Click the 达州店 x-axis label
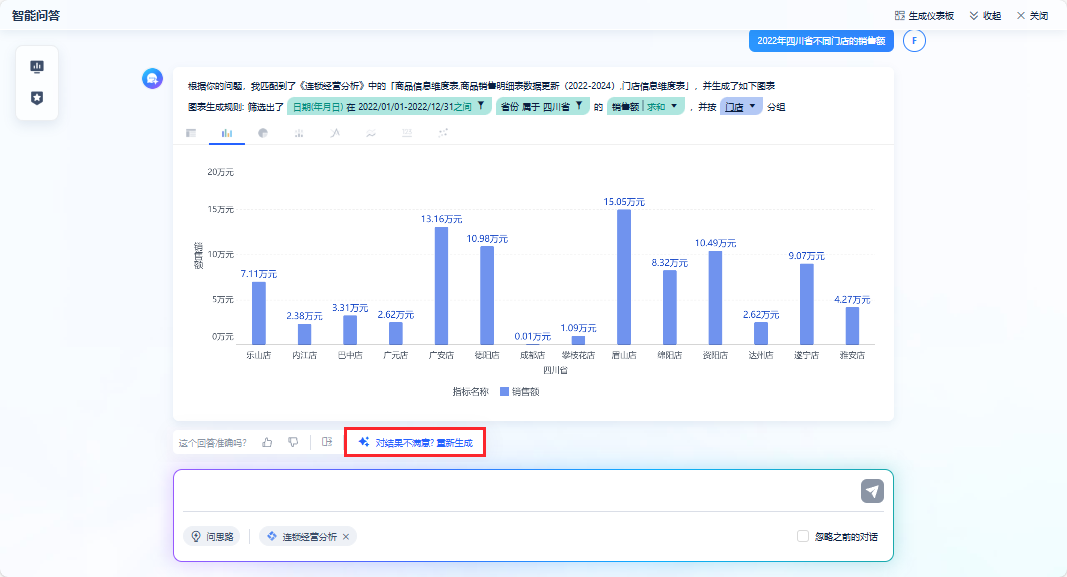Image resolution: width=1067 pixels, height=577 pixels. tap(761, 355)
